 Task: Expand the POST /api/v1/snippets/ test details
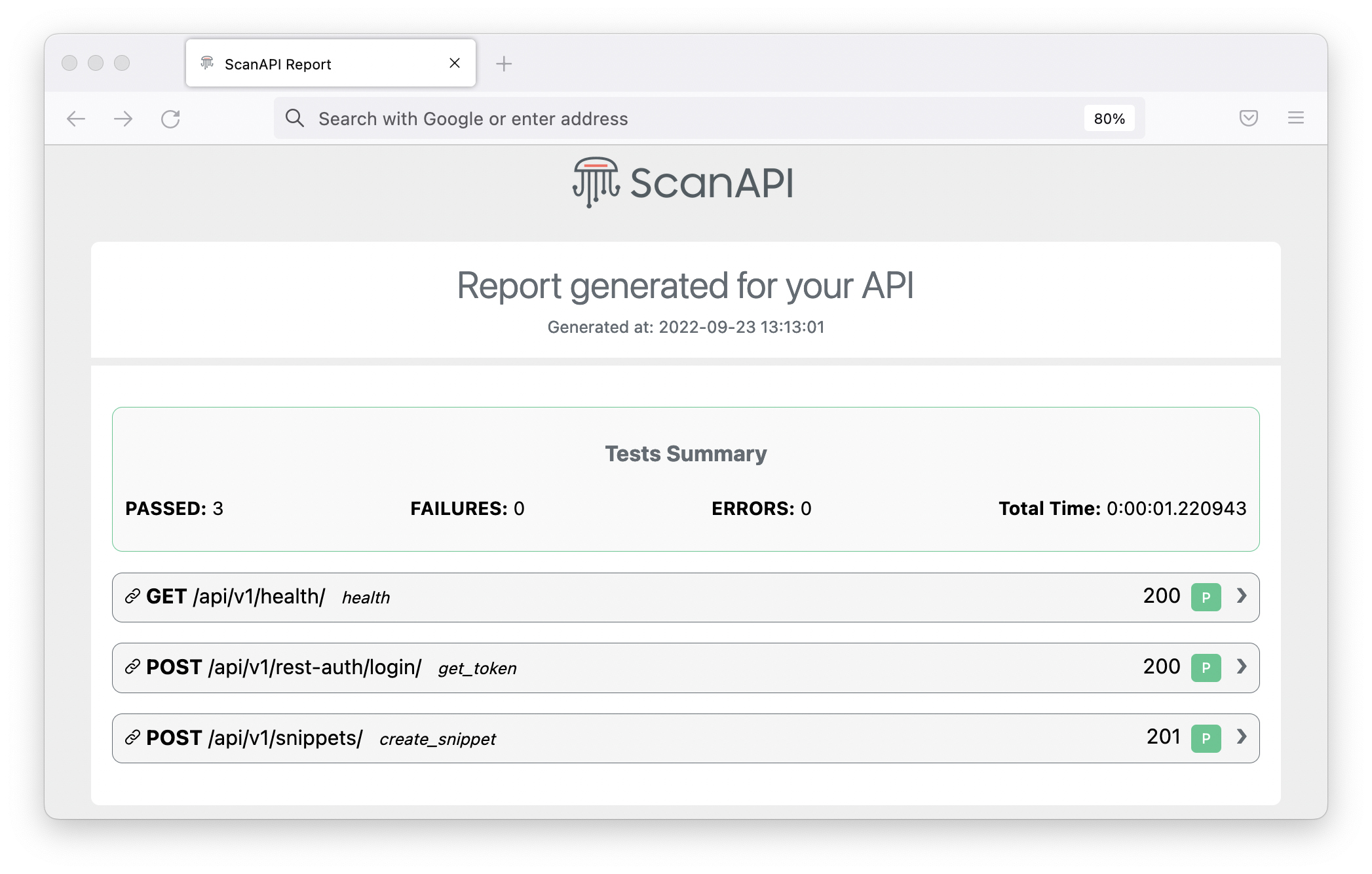(x=1240, y=737)
